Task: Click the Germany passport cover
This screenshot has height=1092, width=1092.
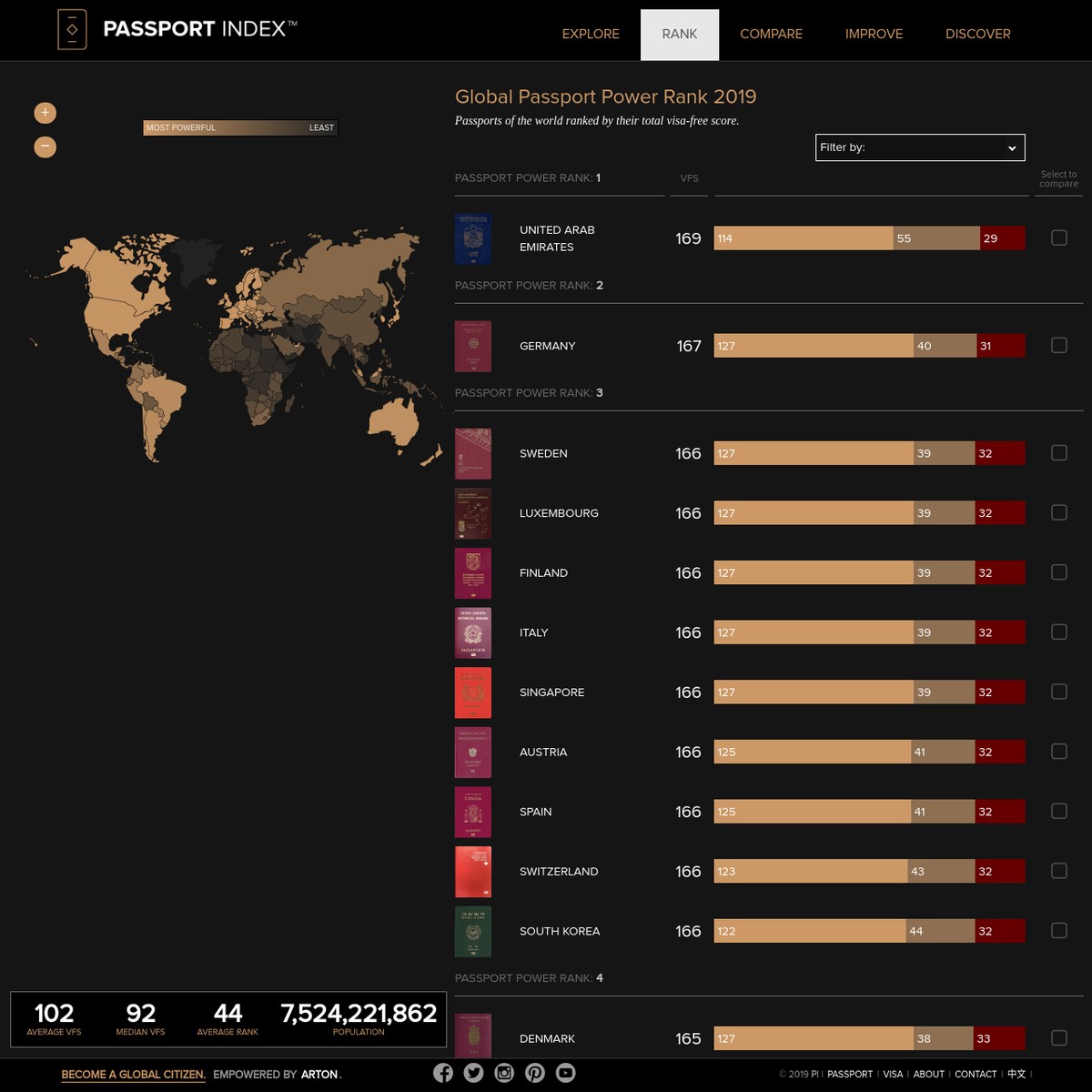Action: coord(473,346)
